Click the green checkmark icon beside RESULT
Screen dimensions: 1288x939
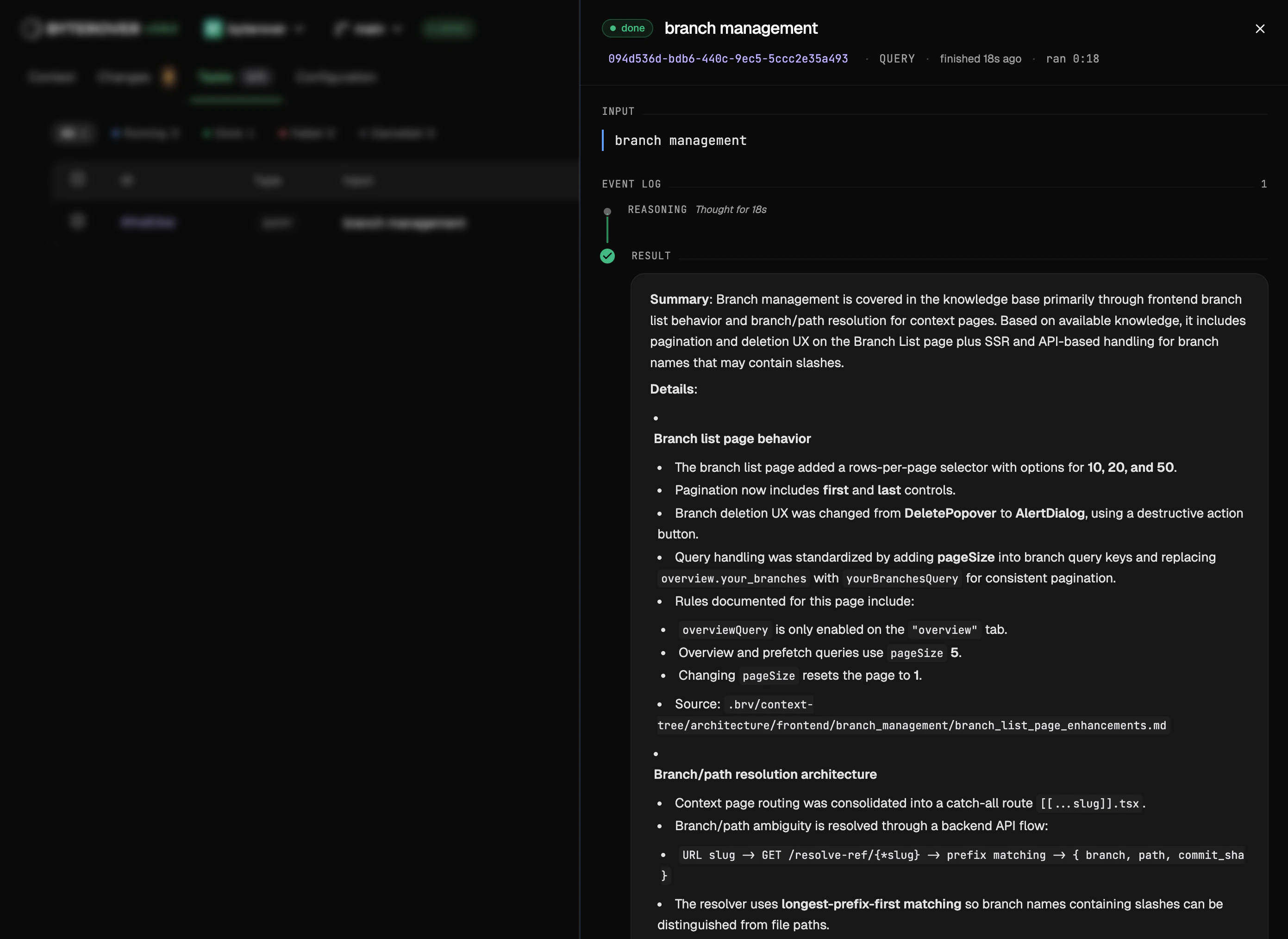tap(607, 256)
